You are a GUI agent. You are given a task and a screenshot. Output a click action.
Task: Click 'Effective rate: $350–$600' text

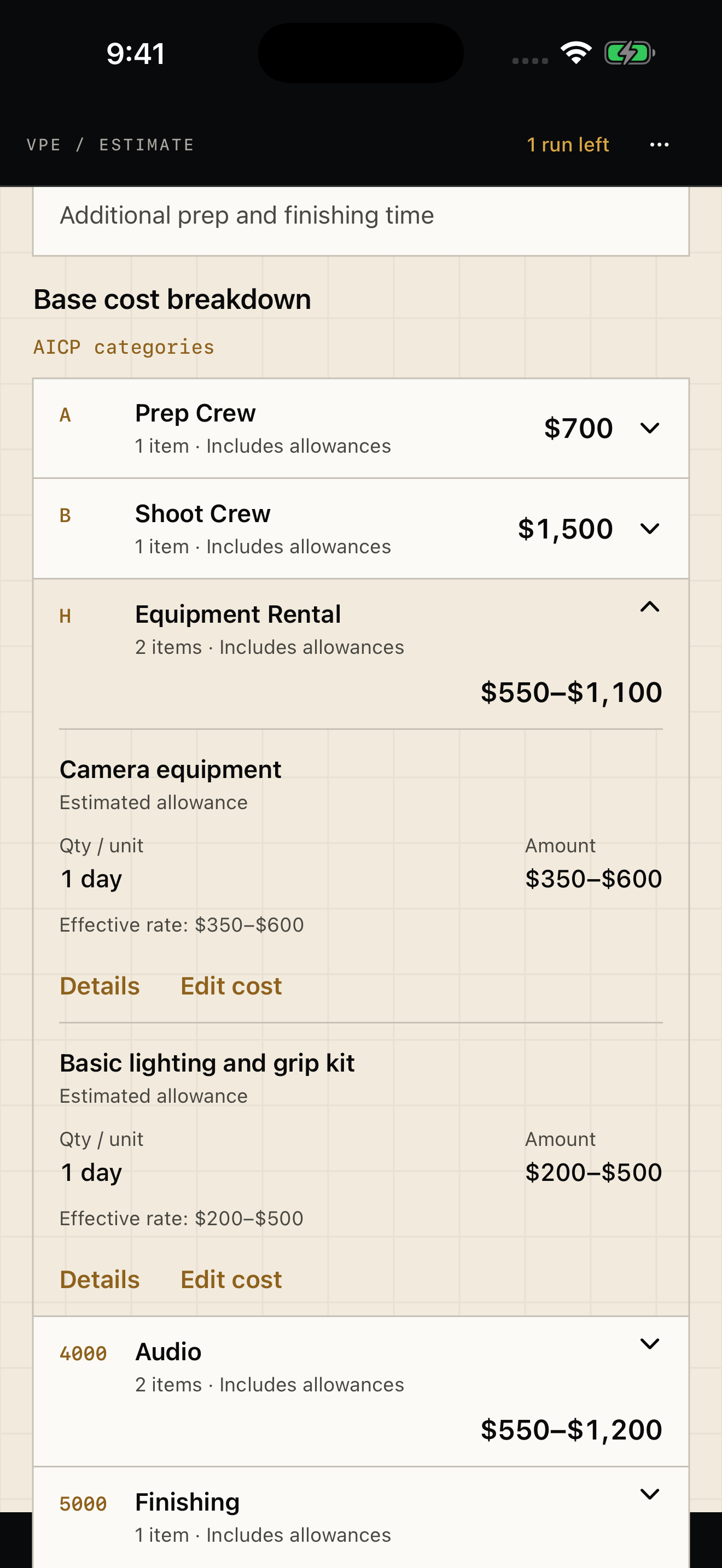tap(182, 925)
